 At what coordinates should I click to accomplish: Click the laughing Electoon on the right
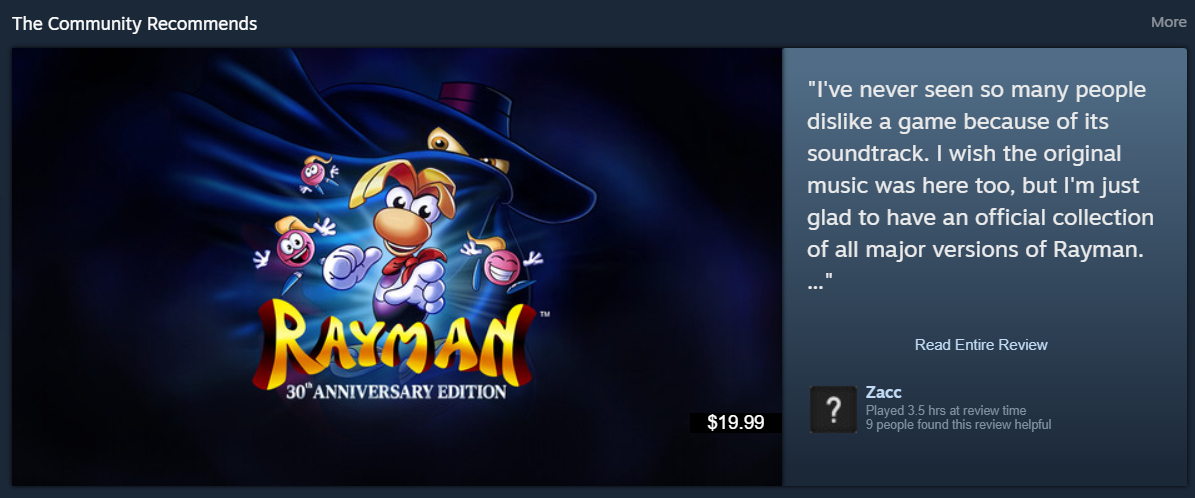502,265
